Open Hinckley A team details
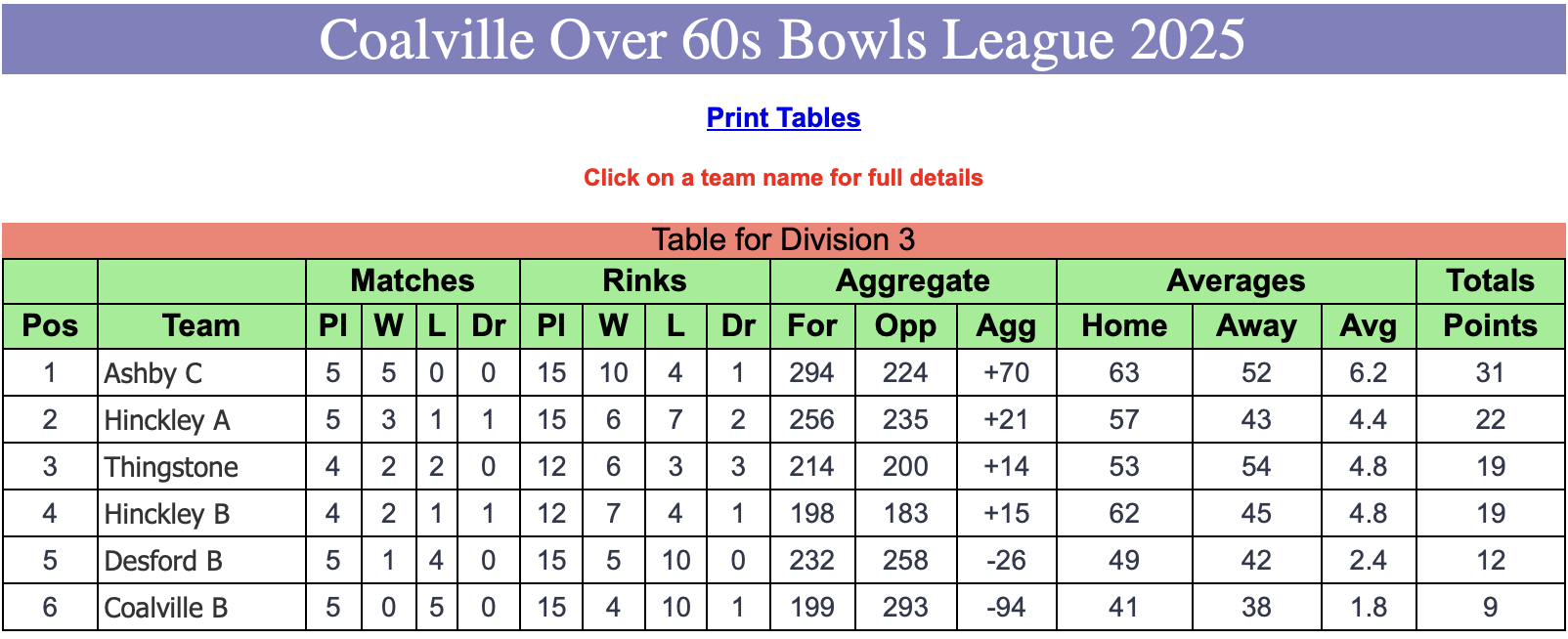Image resolution: width=1568 pixels, height=639 pixels. [x=167, y=420]
